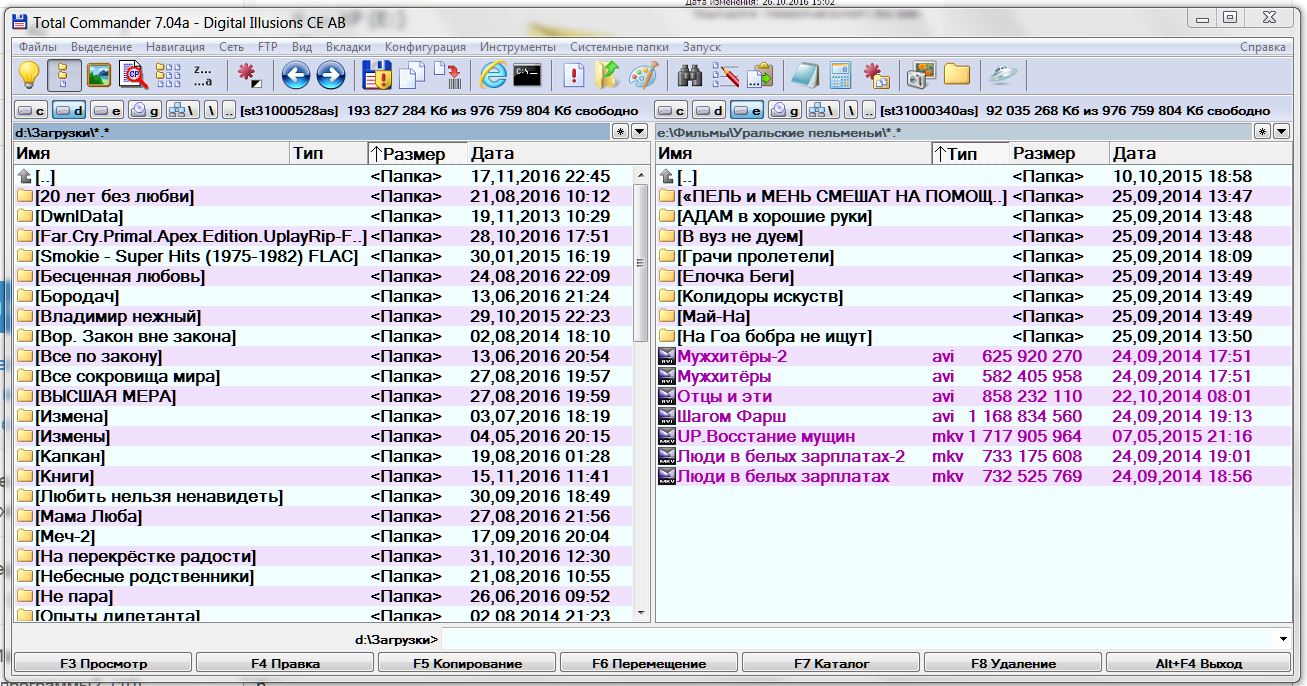Image resolution: width=1307 pixels, height=686 pixels.
Task: Click the F5 Копирование button
Action: [x=468, y=663]
